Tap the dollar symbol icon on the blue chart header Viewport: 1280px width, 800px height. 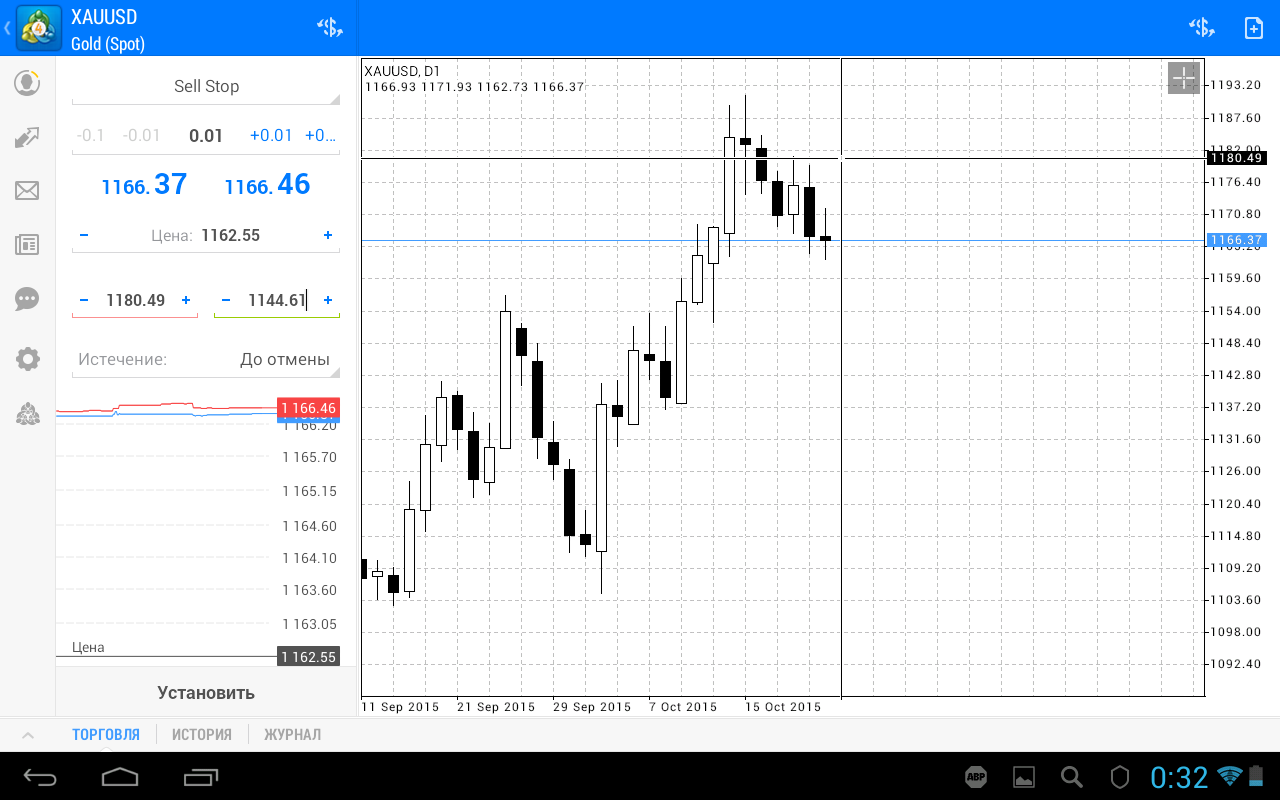(1201, 28)
